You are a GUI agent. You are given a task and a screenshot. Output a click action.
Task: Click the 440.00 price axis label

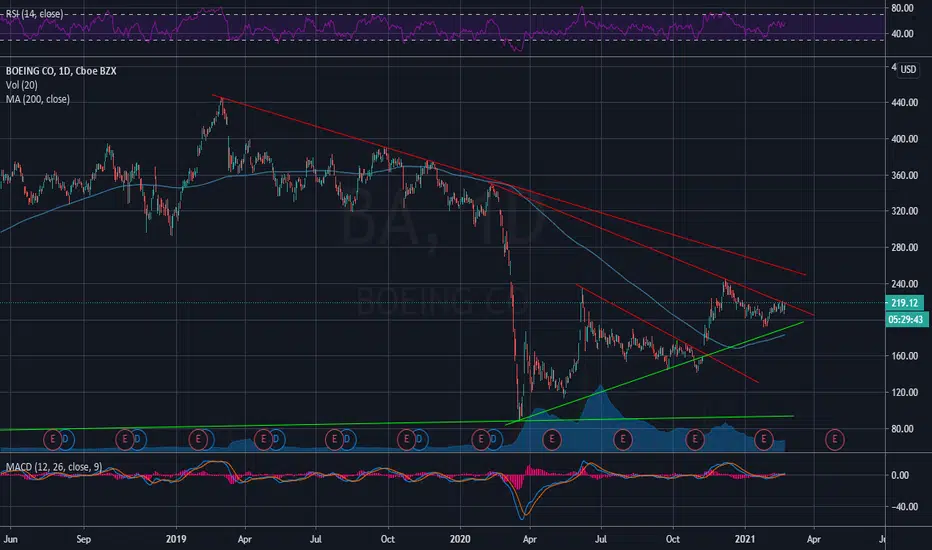click(x=905, y=102)
